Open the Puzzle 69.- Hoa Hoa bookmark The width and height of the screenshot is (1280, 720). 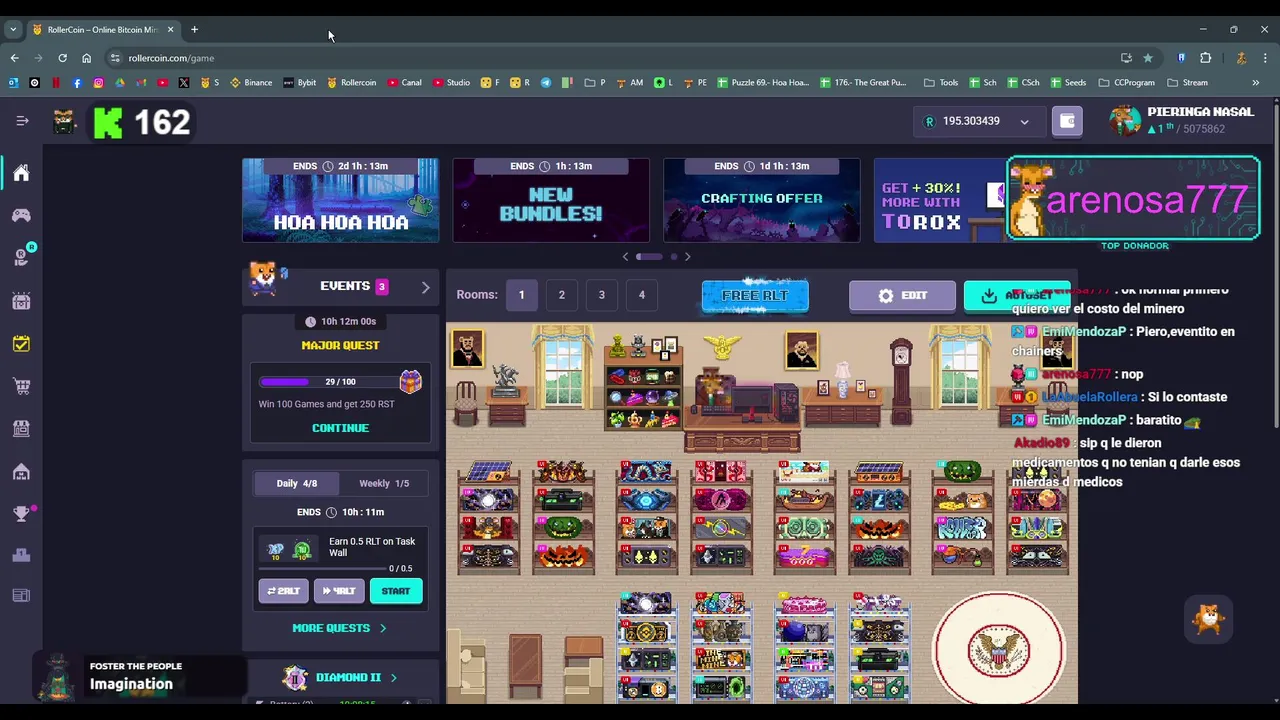tap(763, 83)
